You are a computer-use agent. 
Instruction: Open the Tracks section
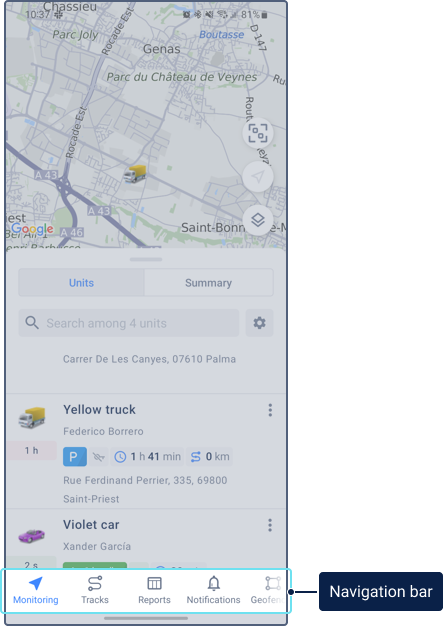(x=95, y=591)
